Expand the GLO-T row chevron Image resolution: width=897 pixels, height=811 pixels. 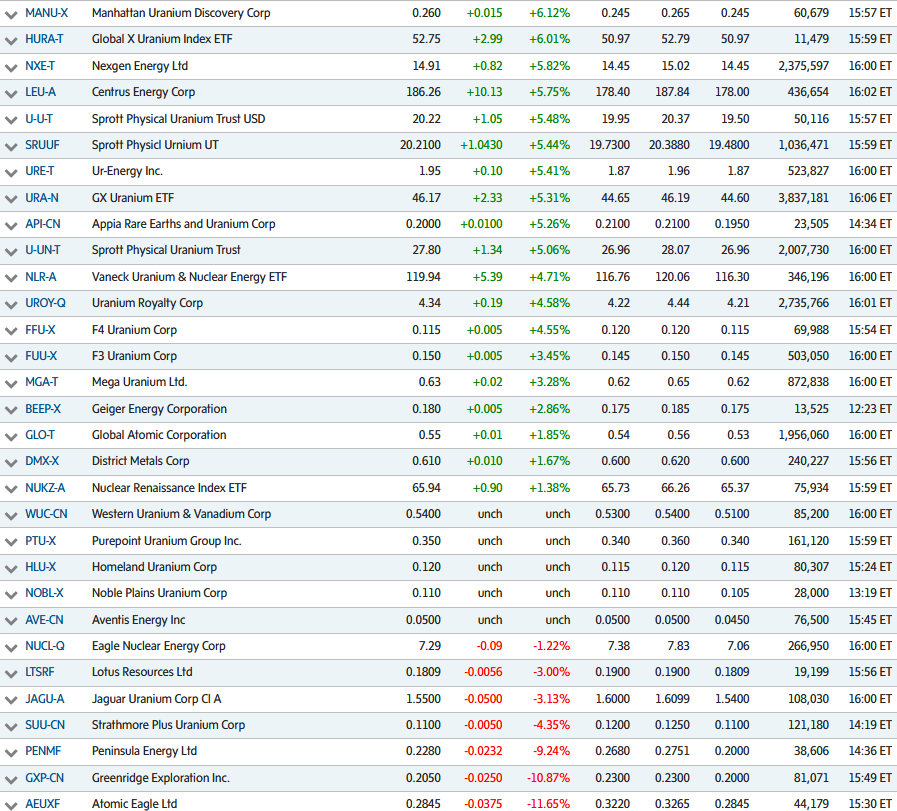(x=11, y=436)
